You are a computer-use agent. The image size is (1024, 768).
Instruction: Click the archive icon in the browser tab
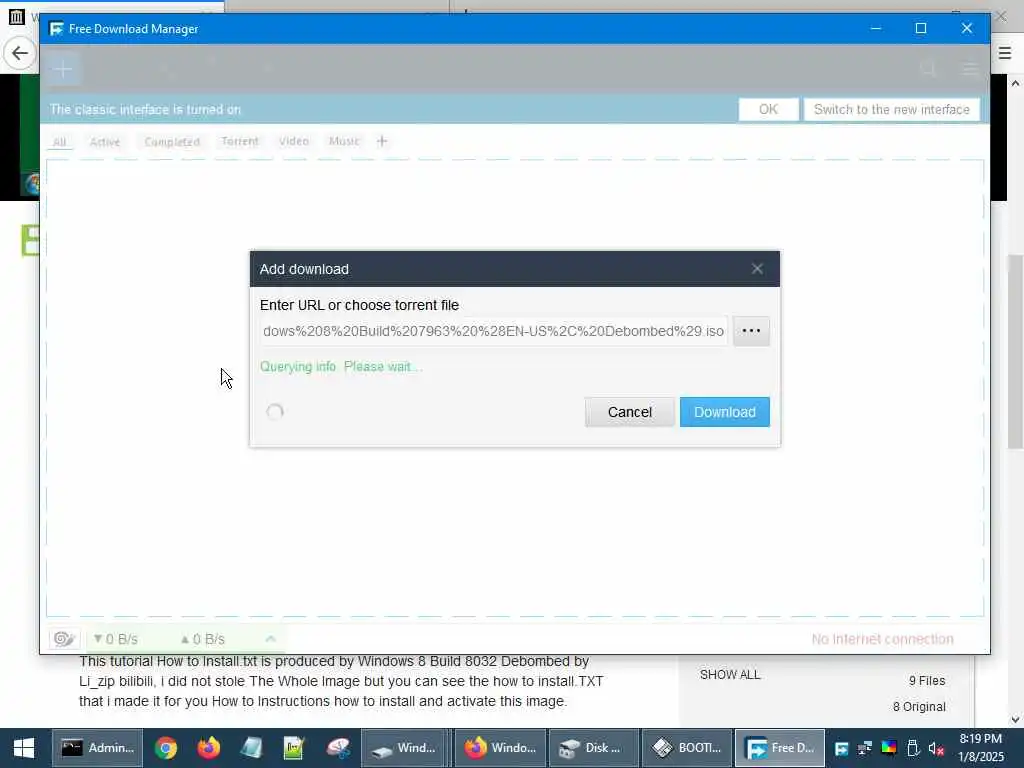point(16,16)
